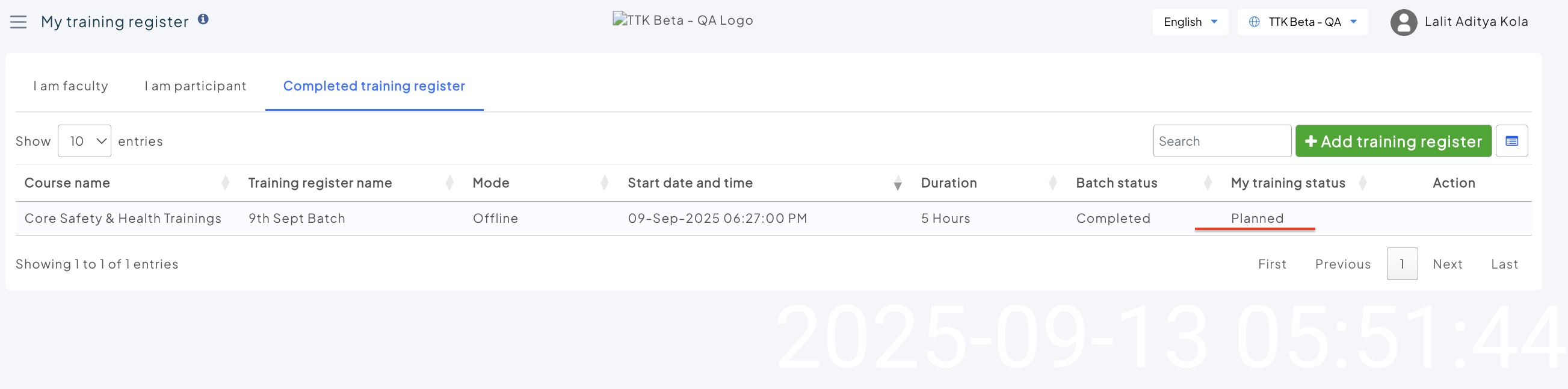This screenshot has width=1568, height=389.
Task: Sort by Mode column arrows
Action: (604, 182)
